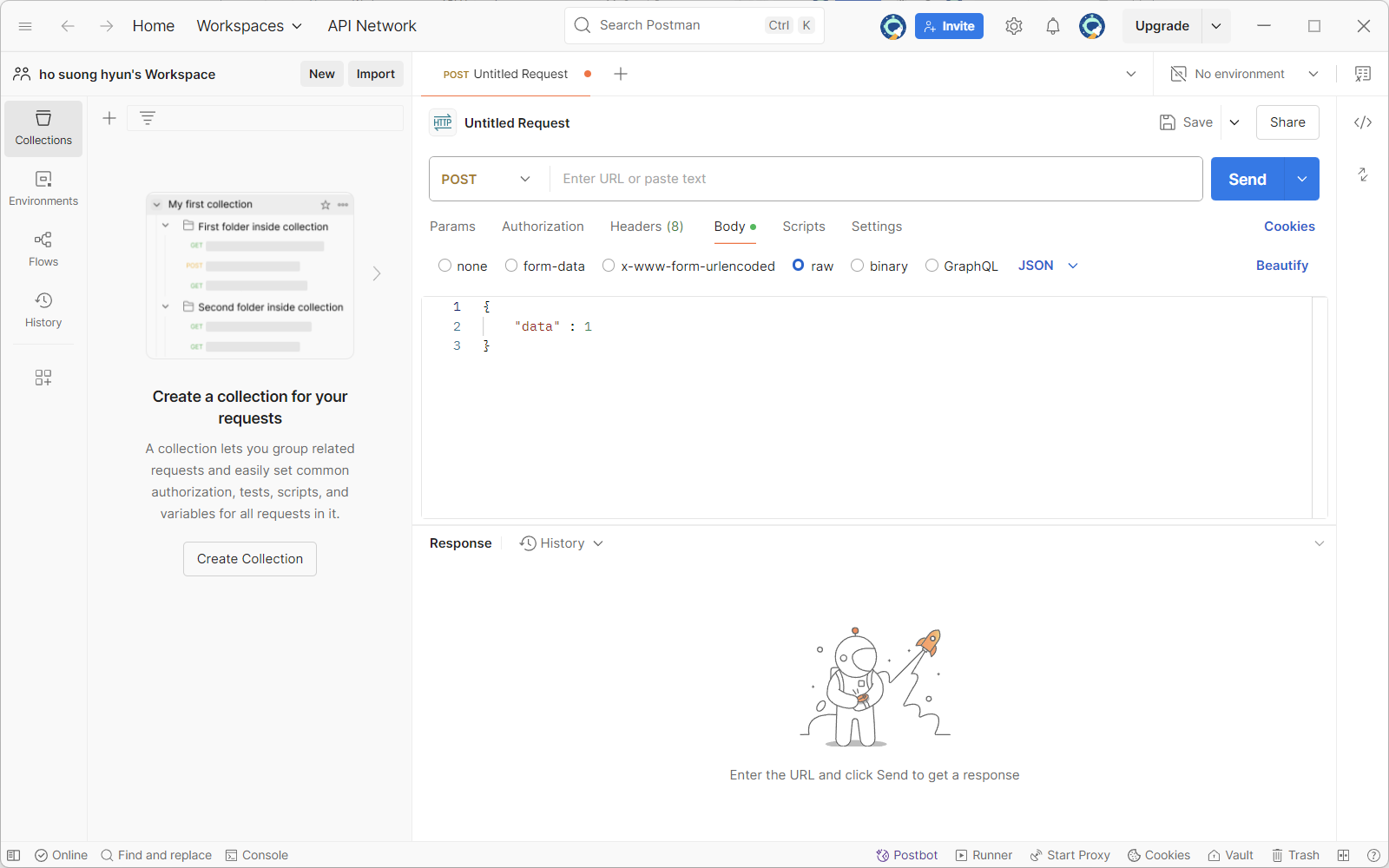Click the two-pane layout icon in status bar
Image resolution: width=1389 pixels, height=868 pixels.
click(x=1344, y=855)
